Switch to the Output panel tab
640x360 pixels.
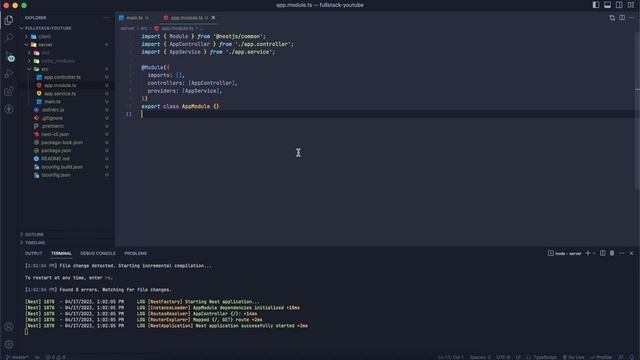pos(33,253)
